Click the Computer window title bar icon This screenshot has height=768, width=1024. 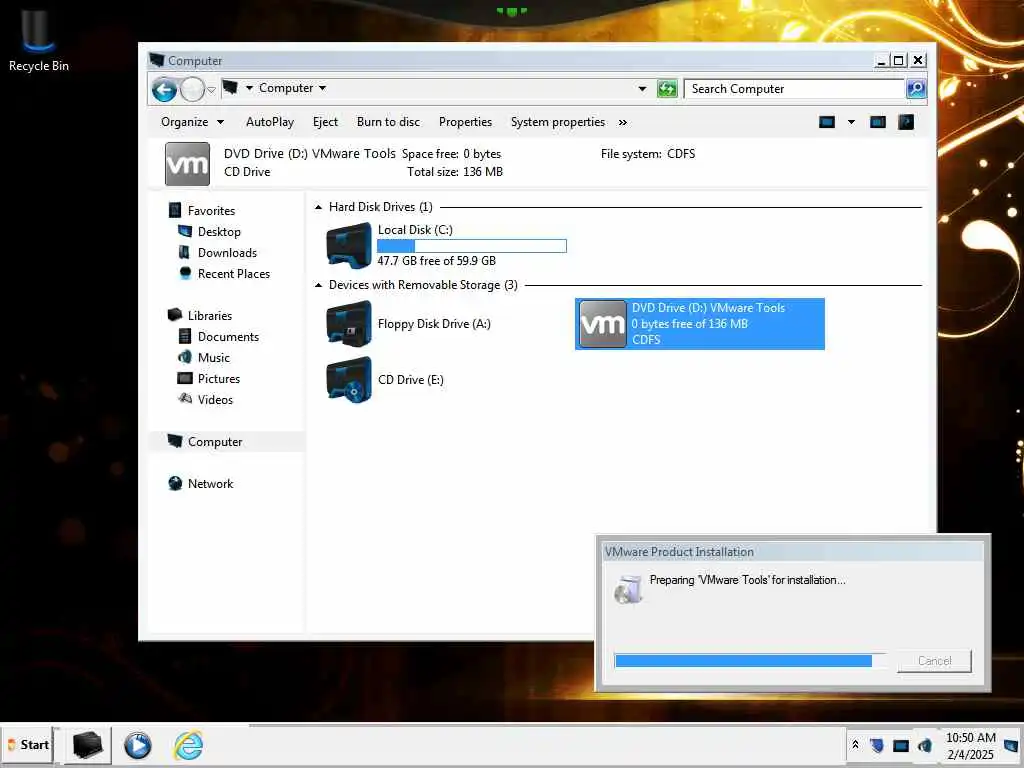[x=157, y=60]
